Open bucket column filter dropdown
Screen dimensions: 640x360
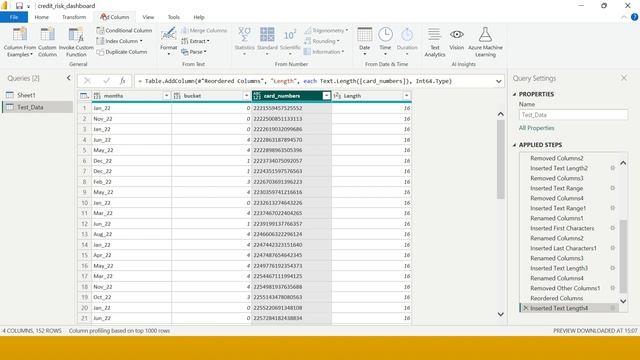pos(247,96)
